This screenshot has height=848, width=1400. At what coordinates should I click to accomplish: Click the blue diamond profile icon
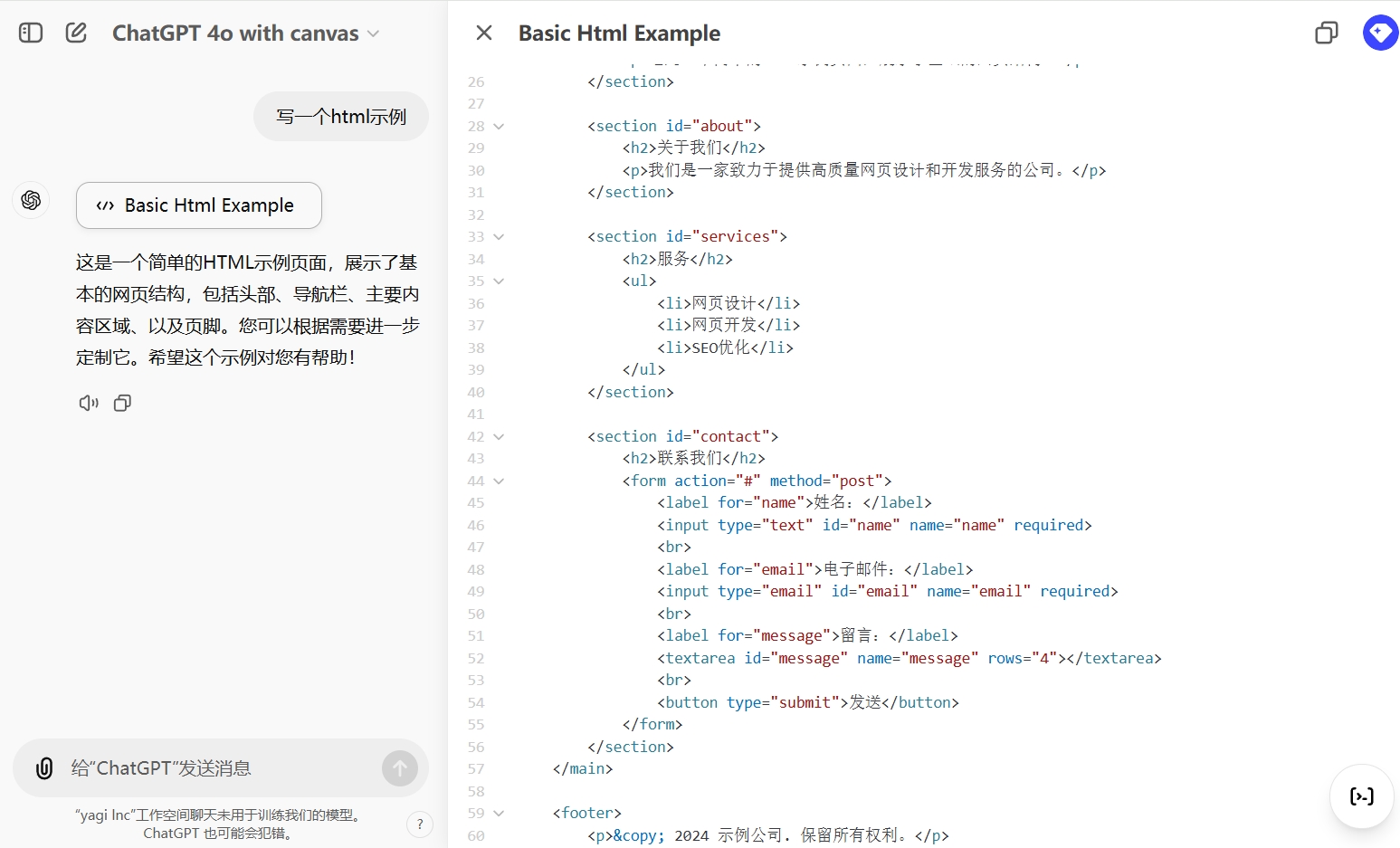click(x=1380, y=33)
